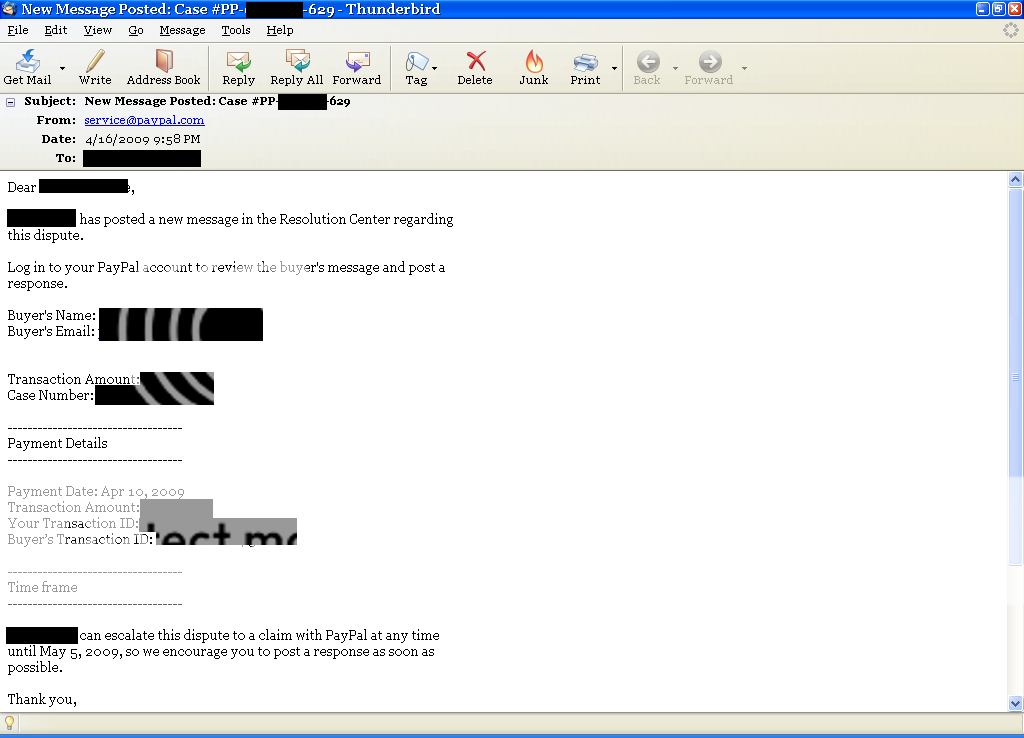This screenshot has width=1024, height=738.
Task: Click the Reply All icon
Action: point(296,67)
